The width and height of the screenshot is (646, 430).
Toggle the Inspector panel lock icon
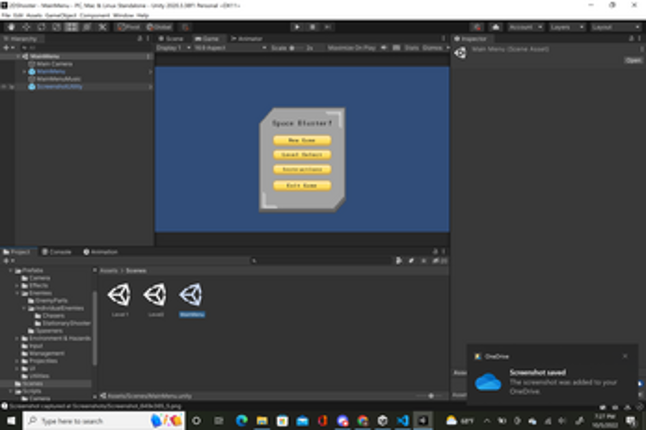point(631,38)
